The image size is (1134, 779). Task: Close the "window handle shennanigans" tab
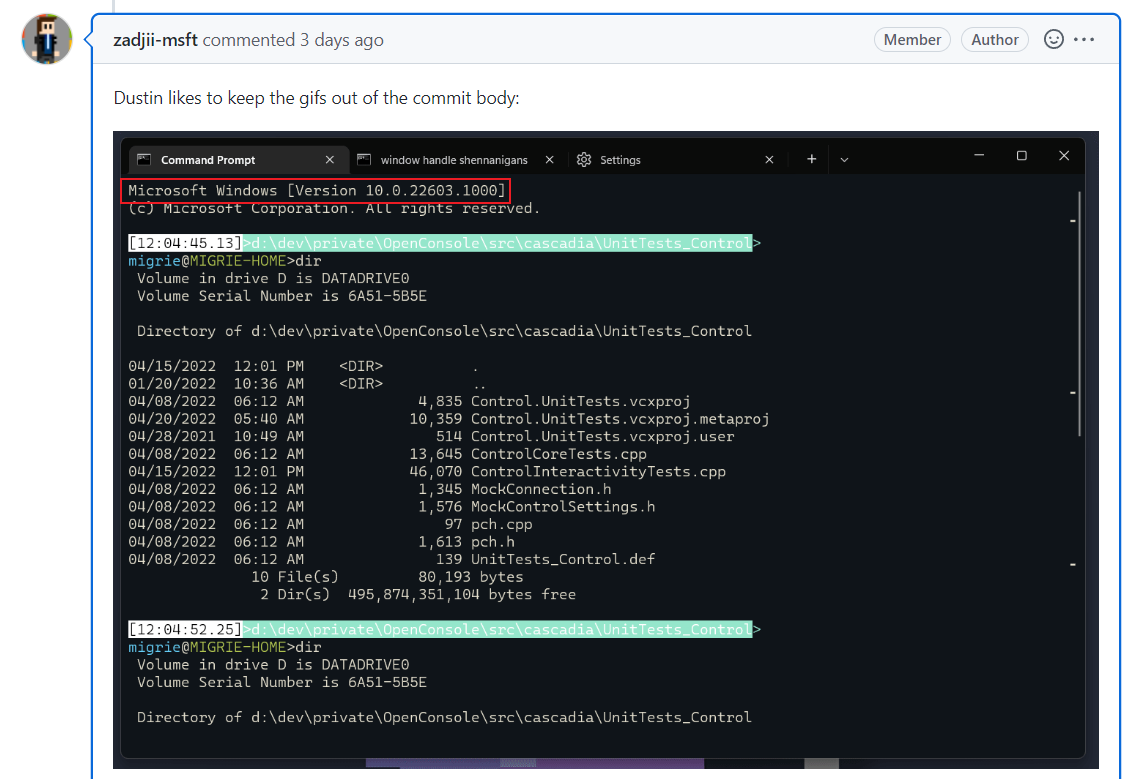[548, 159]
